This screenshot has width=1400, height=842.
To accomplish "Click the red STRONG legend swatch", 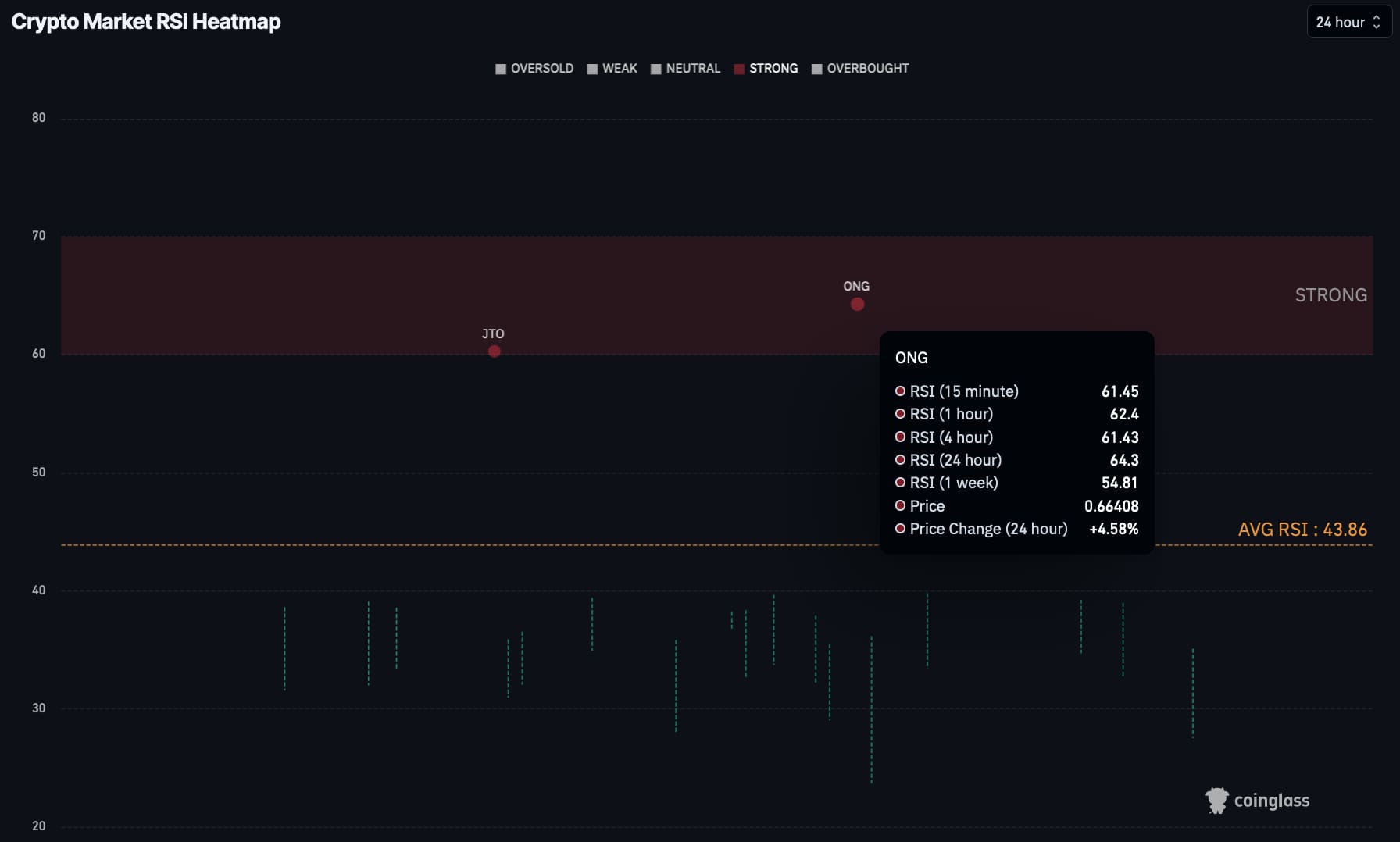I will tap(738, 69).
